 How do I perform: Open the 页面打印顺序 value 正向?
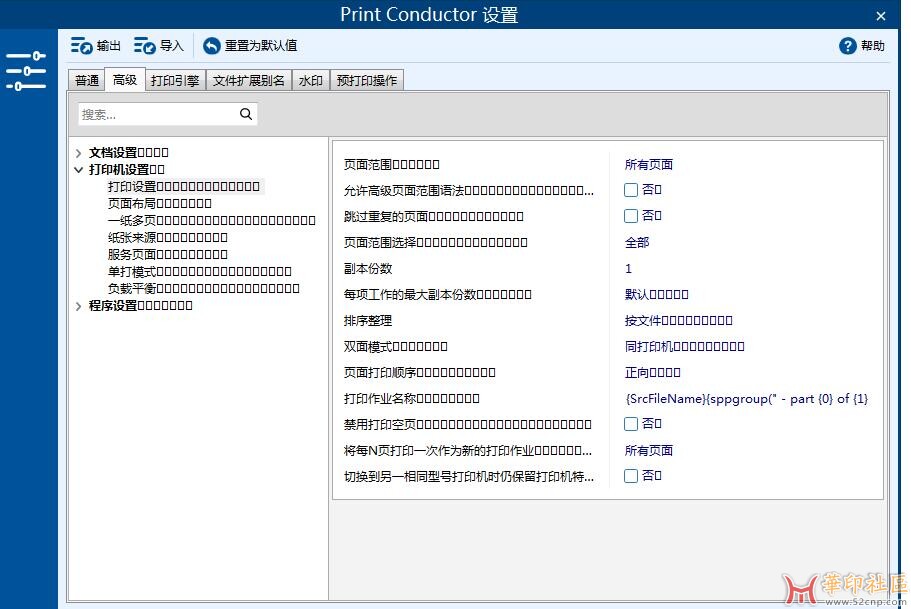click(x=652, y=372)
